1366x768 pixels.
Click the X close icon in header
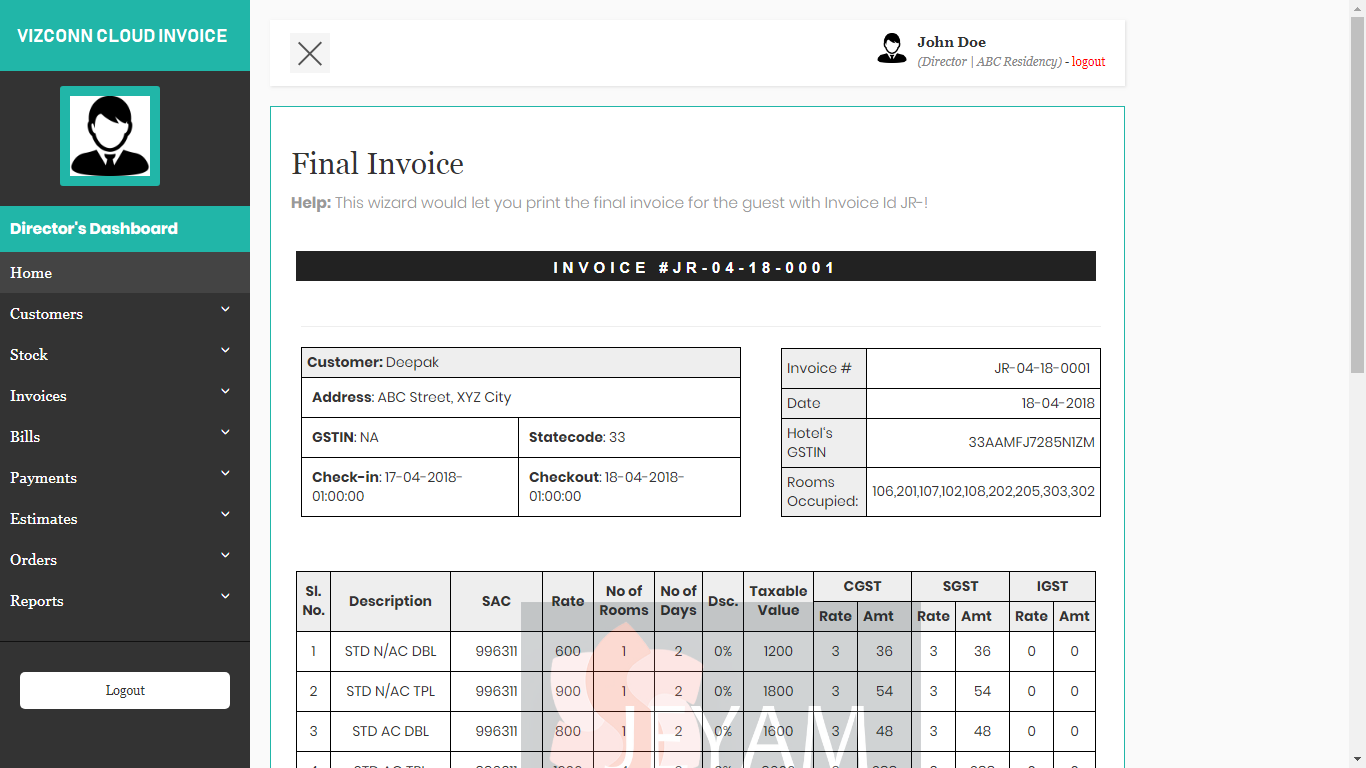point(310,53)
